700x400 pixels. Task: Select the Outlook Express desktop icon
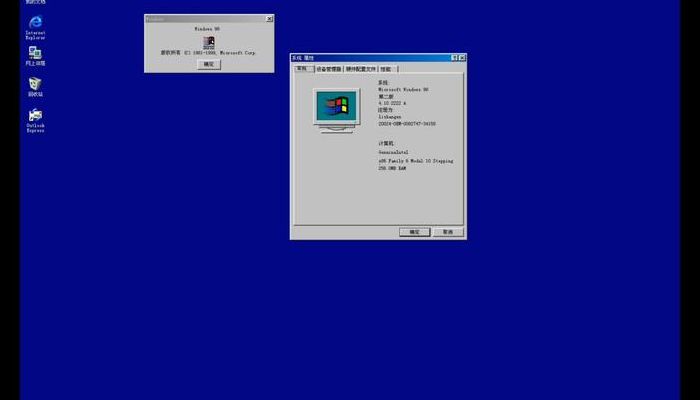35,120
